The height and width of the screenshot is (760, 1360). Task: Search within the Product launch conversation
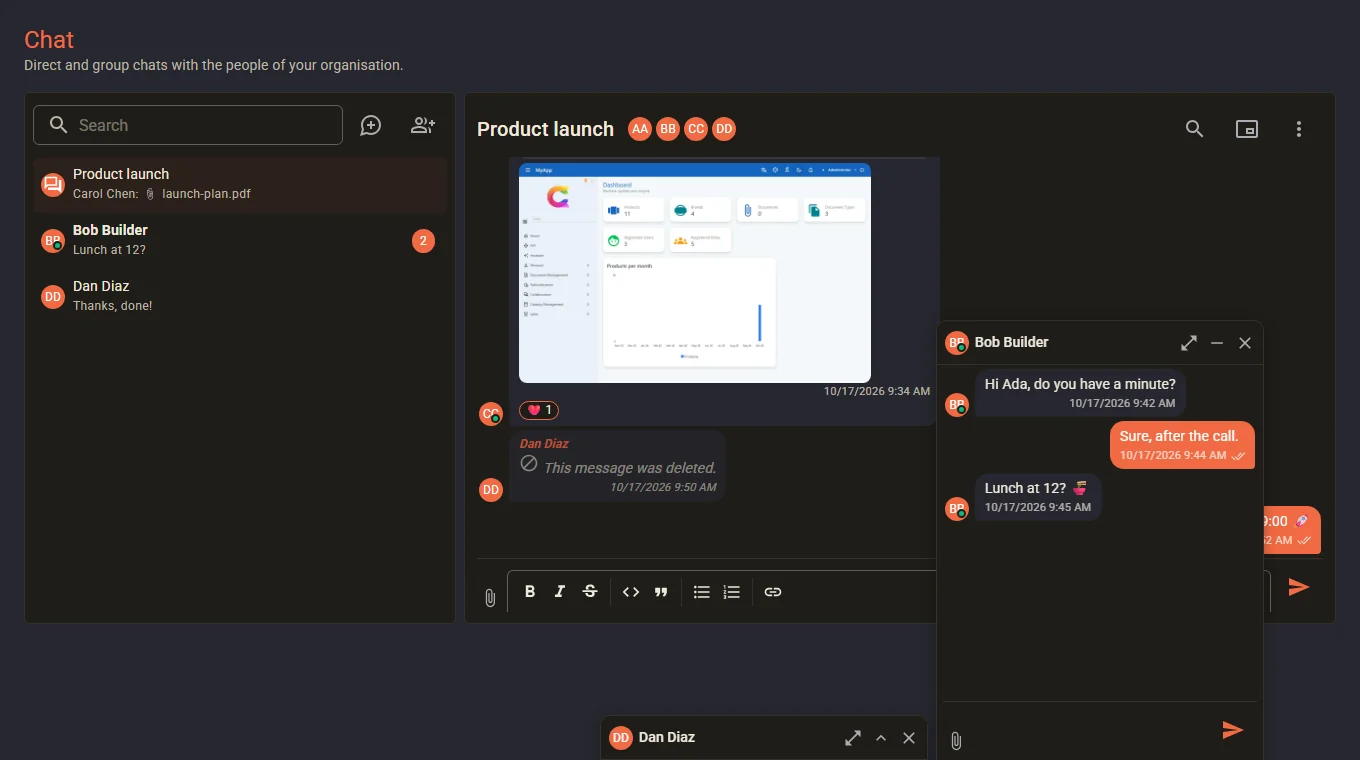1194,129
